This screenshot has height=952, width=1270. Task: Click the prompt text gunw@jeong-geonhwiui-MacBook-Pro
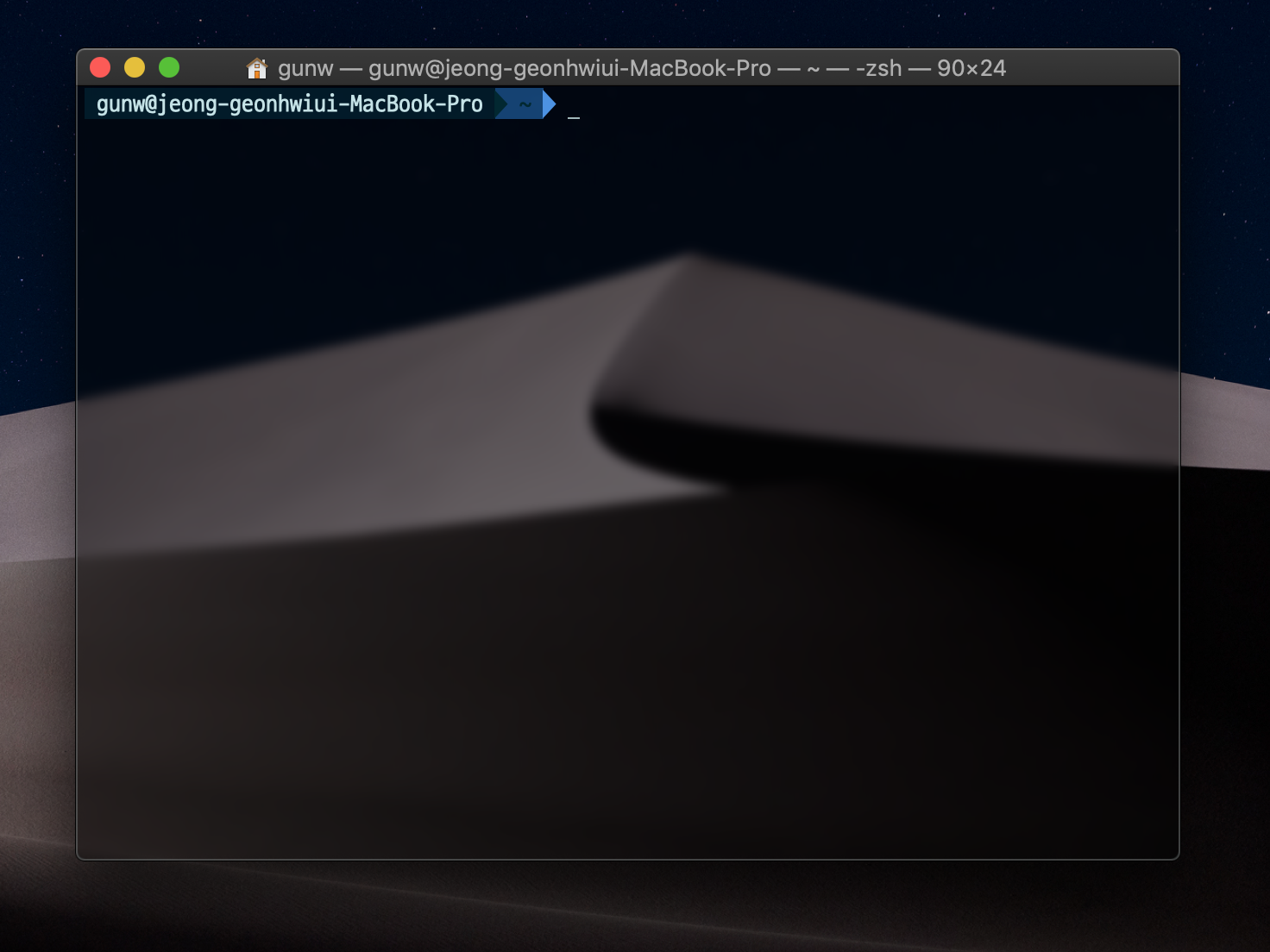pyautogui.click(x=289, y=104)
